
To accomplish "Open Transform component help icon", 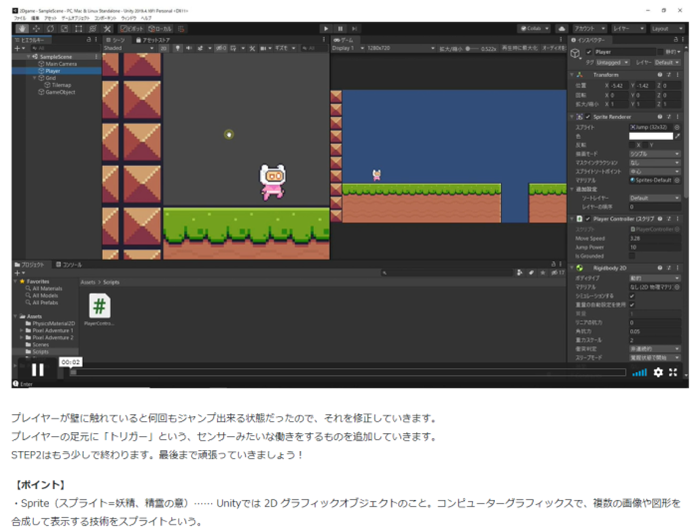I will (660, 75).
